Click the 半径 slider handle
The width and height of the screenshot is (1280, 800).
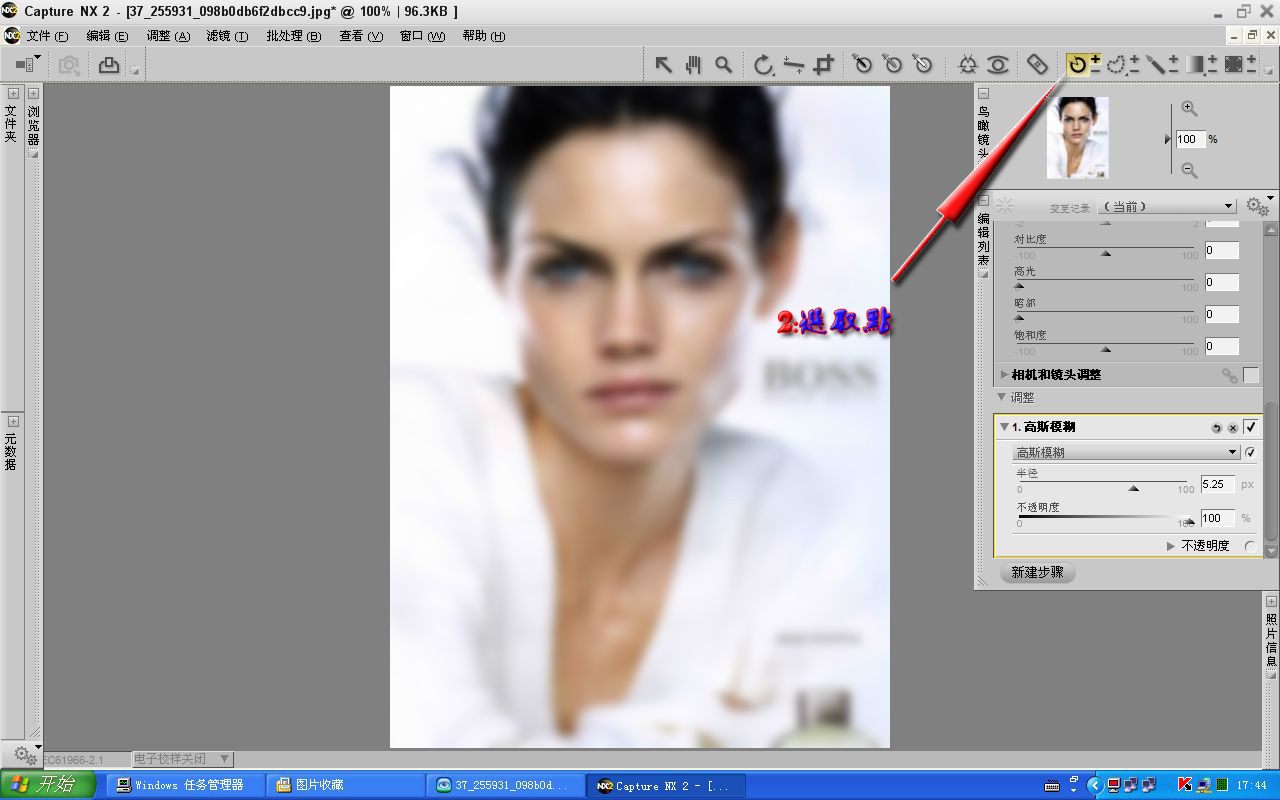[x=1134, y=488]
